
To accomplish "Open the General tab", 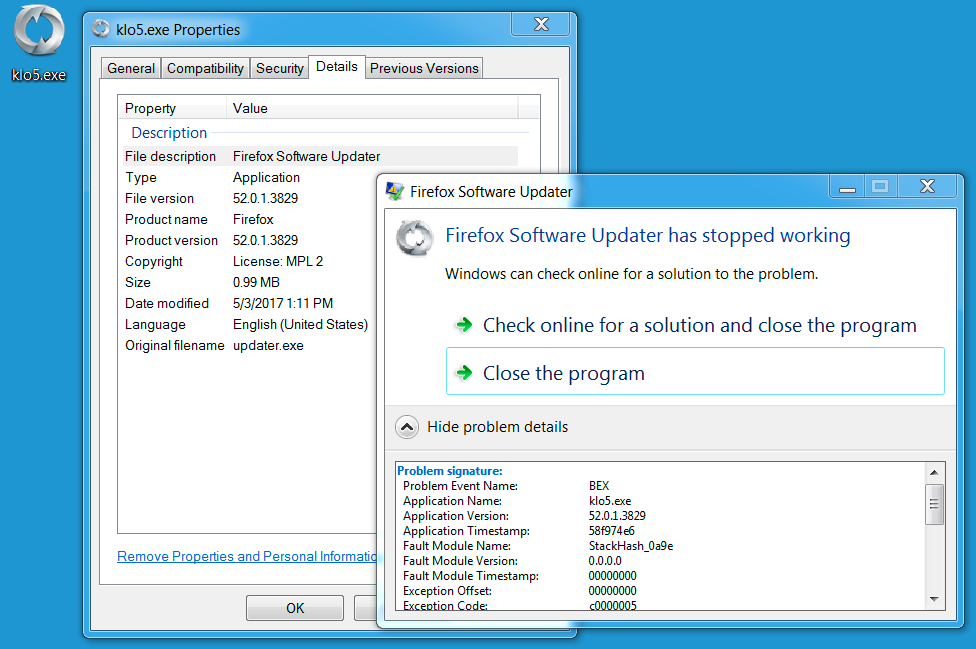I will click(131, 68).
